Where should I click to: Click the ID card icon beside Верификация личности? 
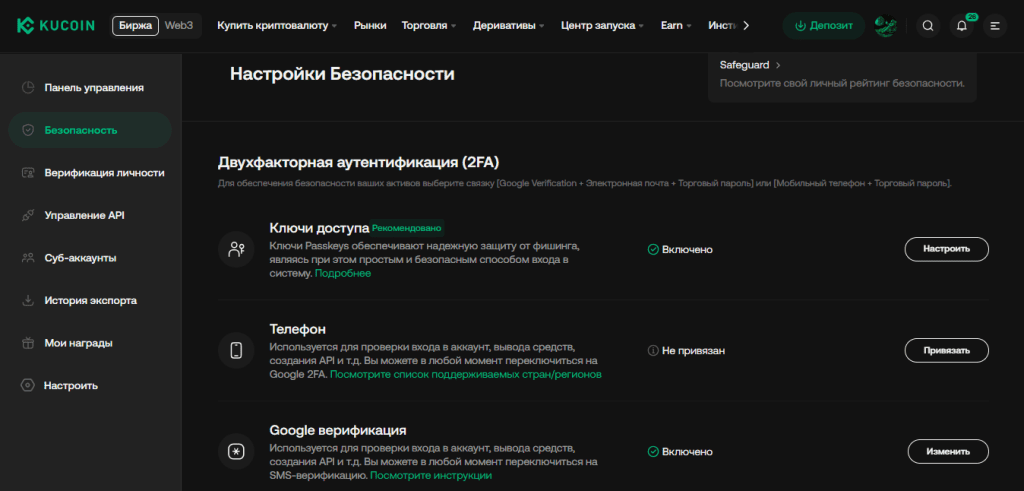pos(27,173)
